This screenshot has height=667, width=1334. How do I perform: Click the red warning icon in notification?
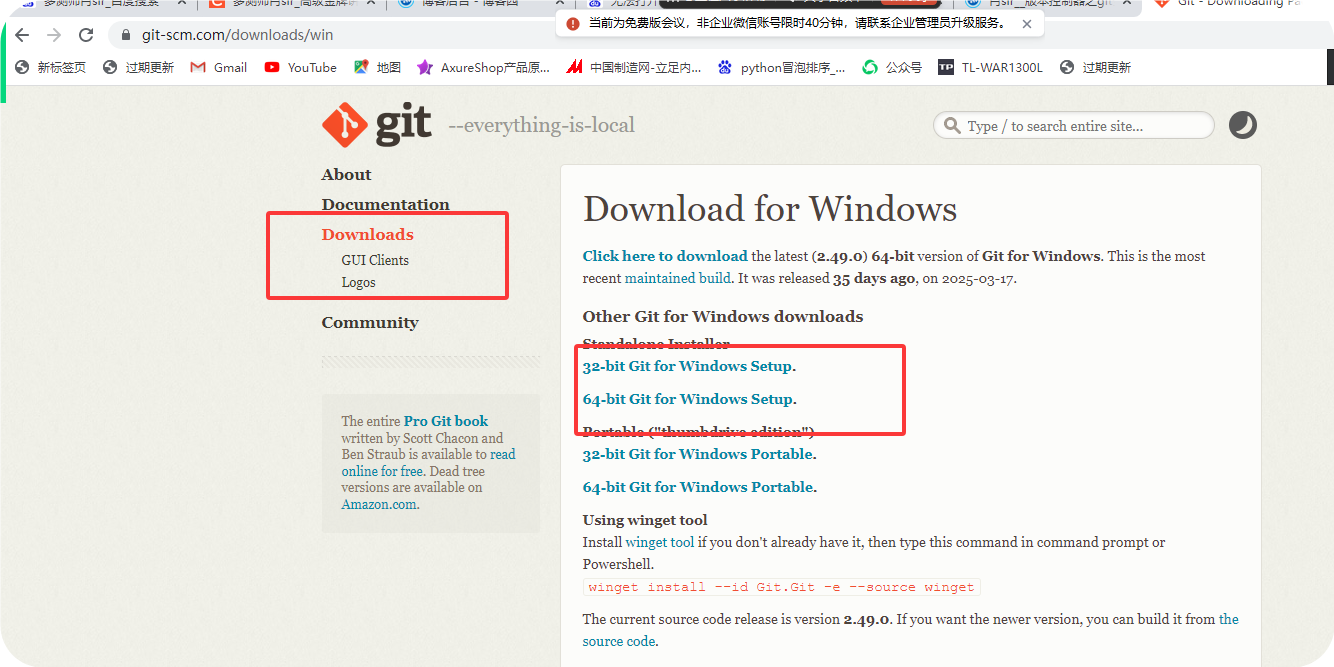572,23
